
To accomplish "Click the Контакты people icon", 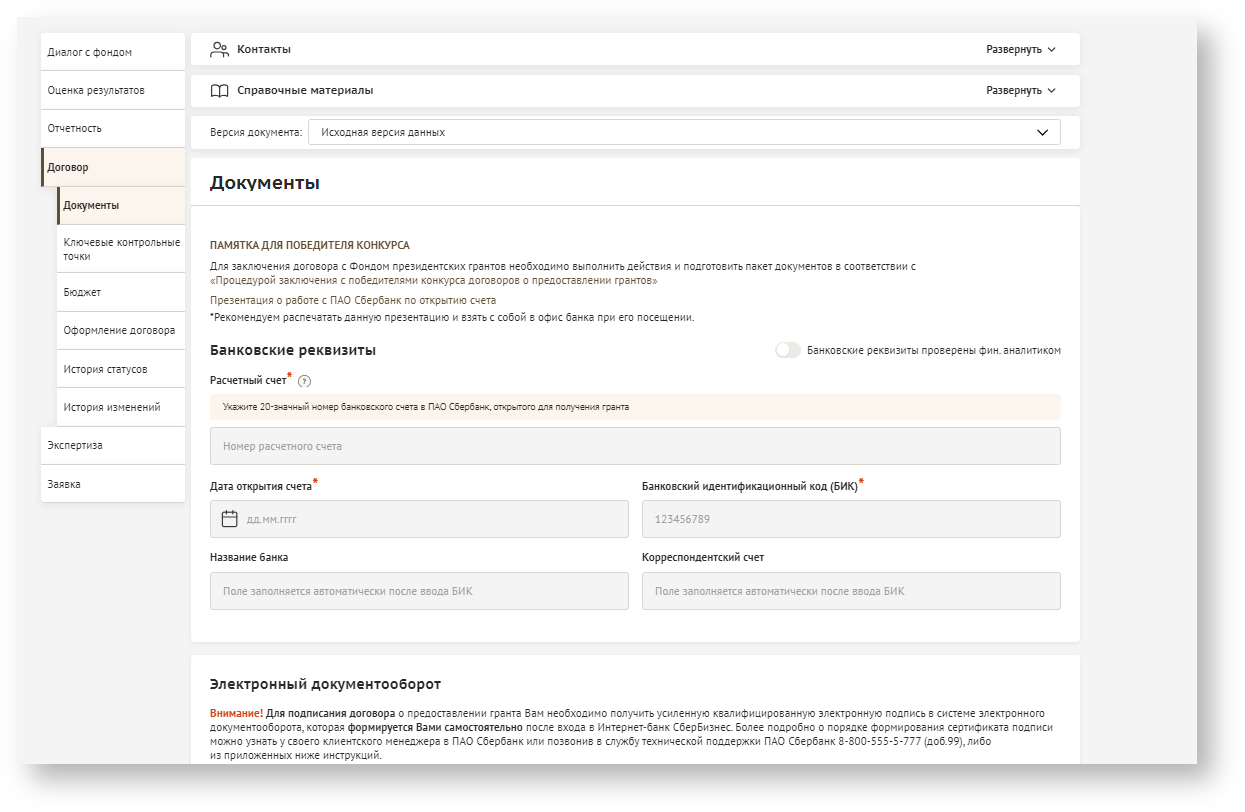I will click(x=219, y=50).
